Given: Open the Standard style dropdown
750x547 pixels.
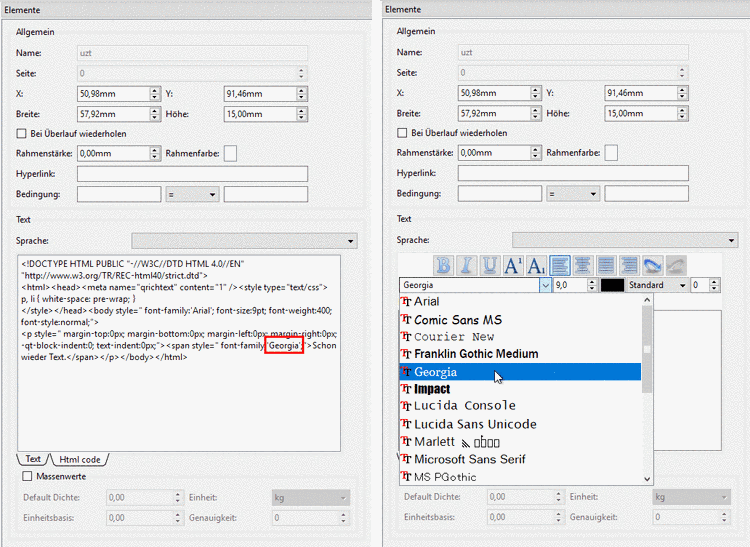Looking at the screenshot, I should point(657,285).
